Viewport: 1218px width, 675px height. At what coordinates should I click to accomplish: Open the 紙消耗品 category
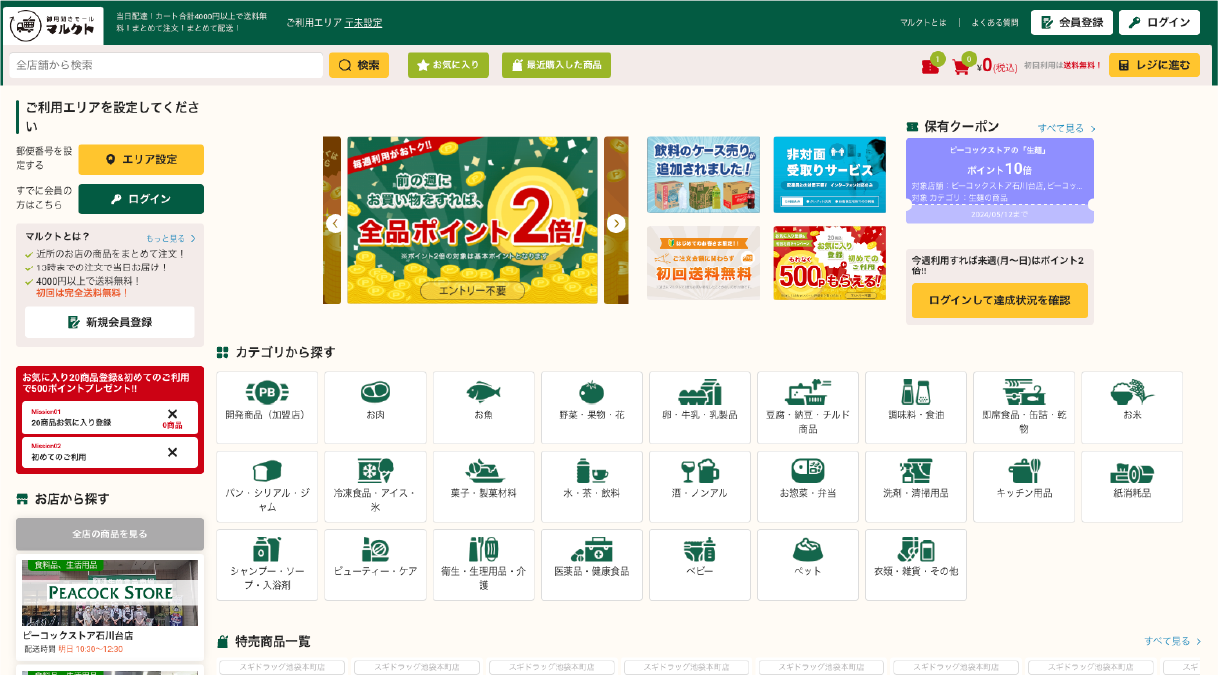click(x=1132, y=486)
